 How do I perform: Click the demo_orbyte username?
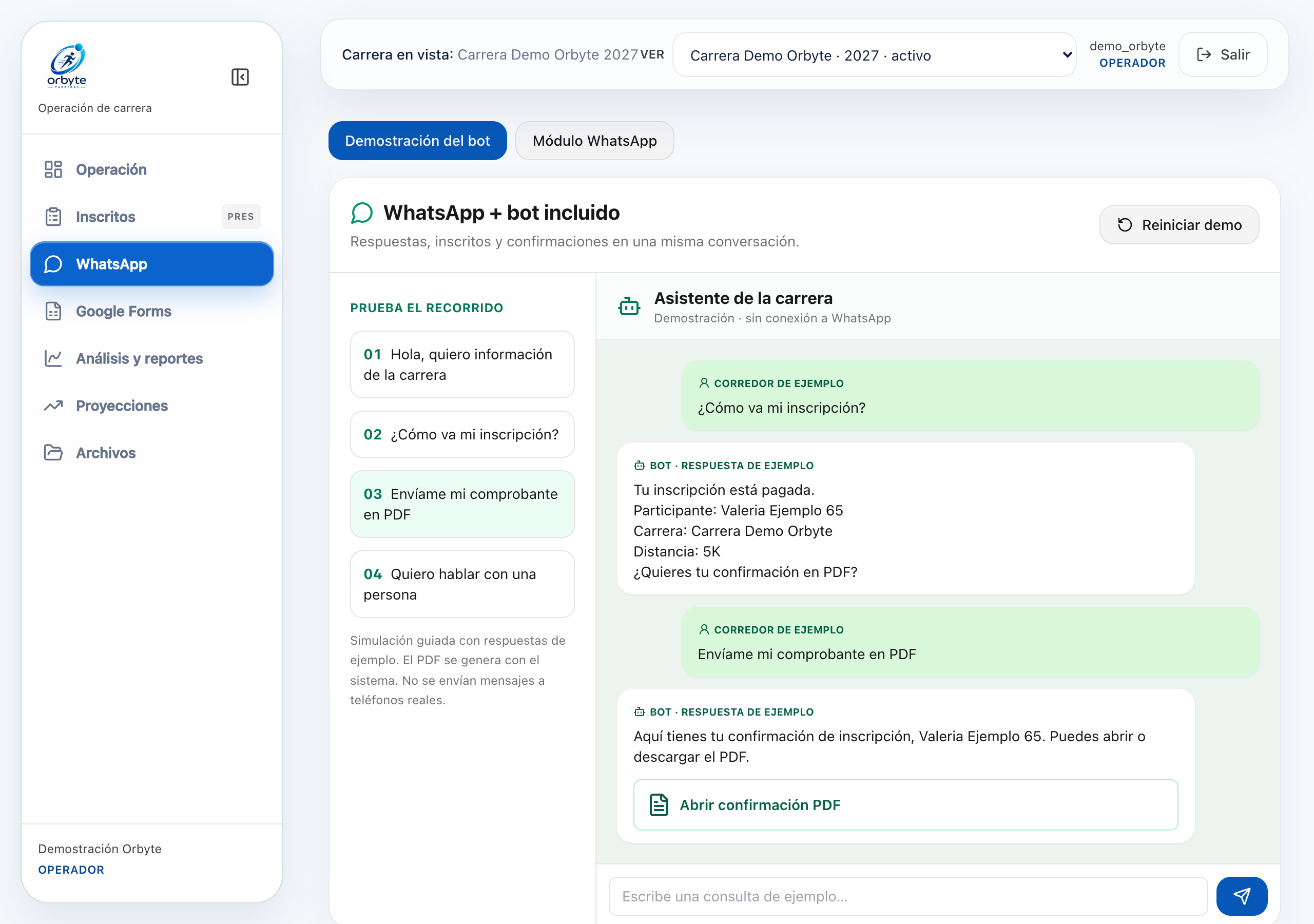[1127, 46]
